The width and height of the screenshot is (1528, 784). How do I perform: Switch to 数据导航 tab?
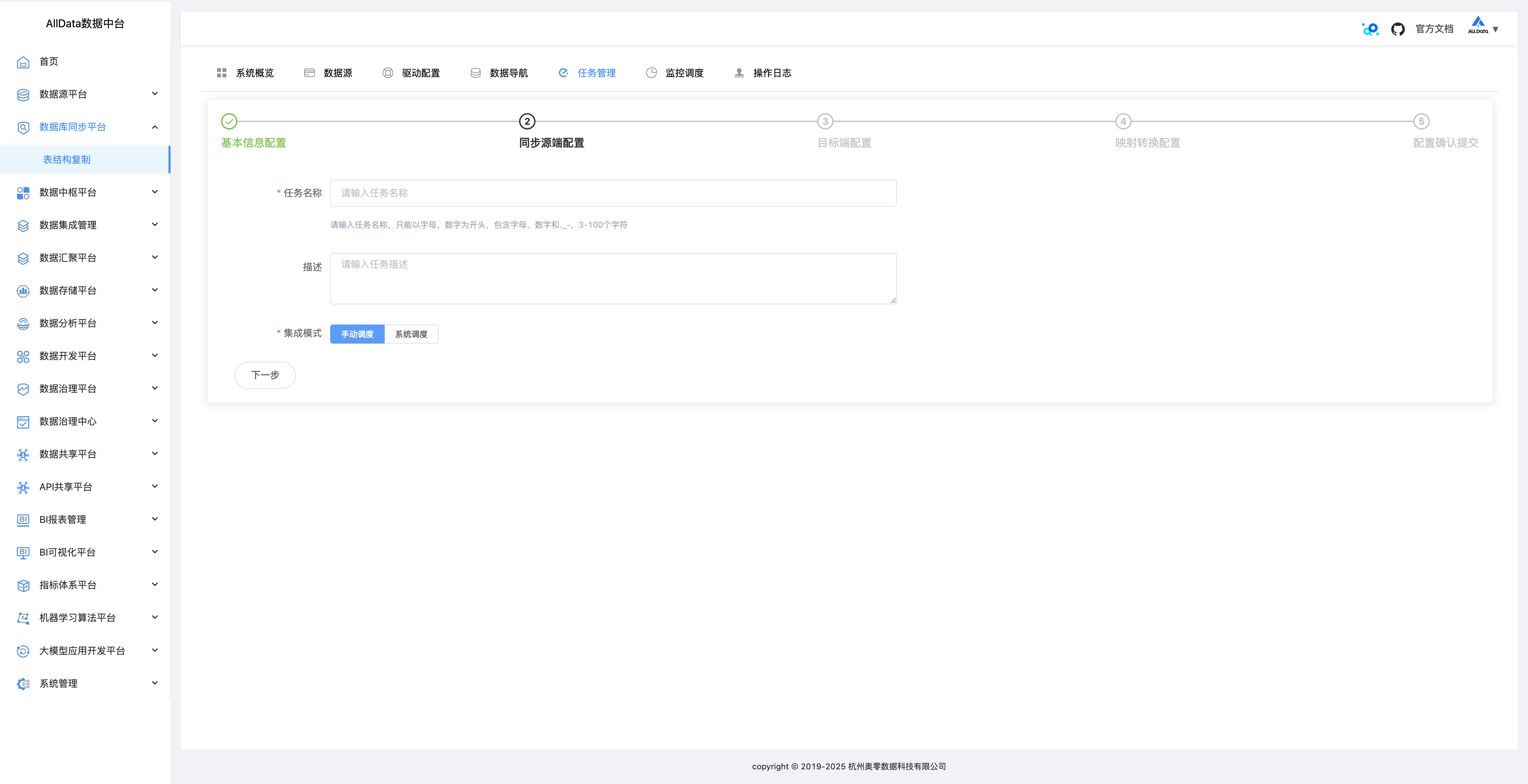click(508, 73)
